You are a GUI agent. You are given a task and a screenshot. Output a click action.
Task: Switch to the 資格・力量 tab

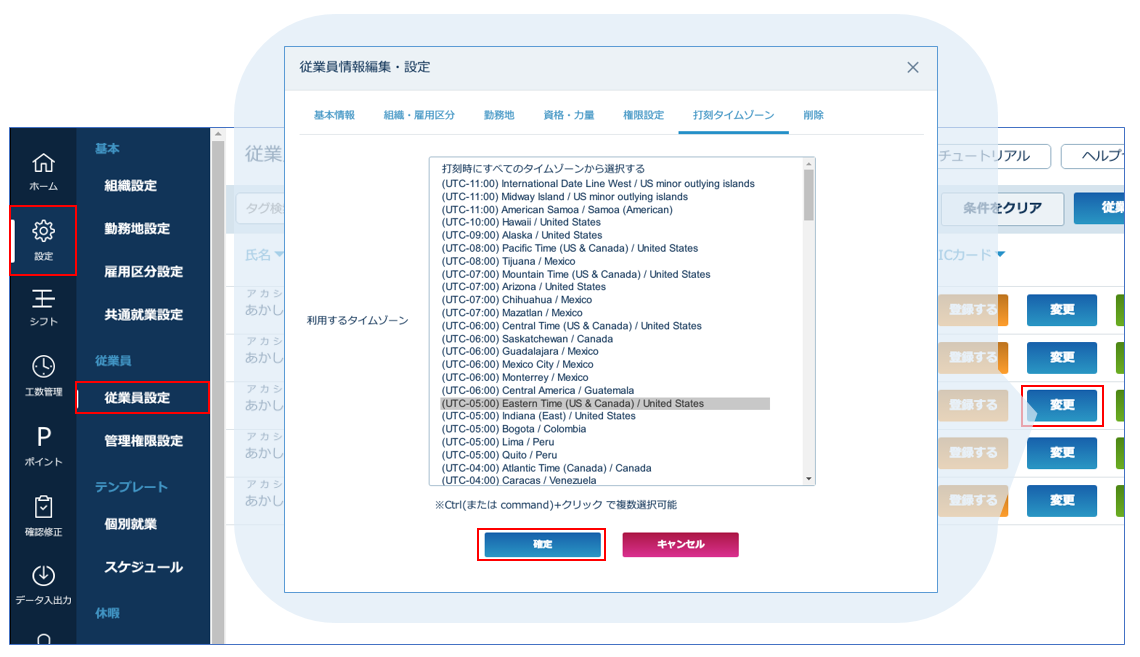[569, 115]
